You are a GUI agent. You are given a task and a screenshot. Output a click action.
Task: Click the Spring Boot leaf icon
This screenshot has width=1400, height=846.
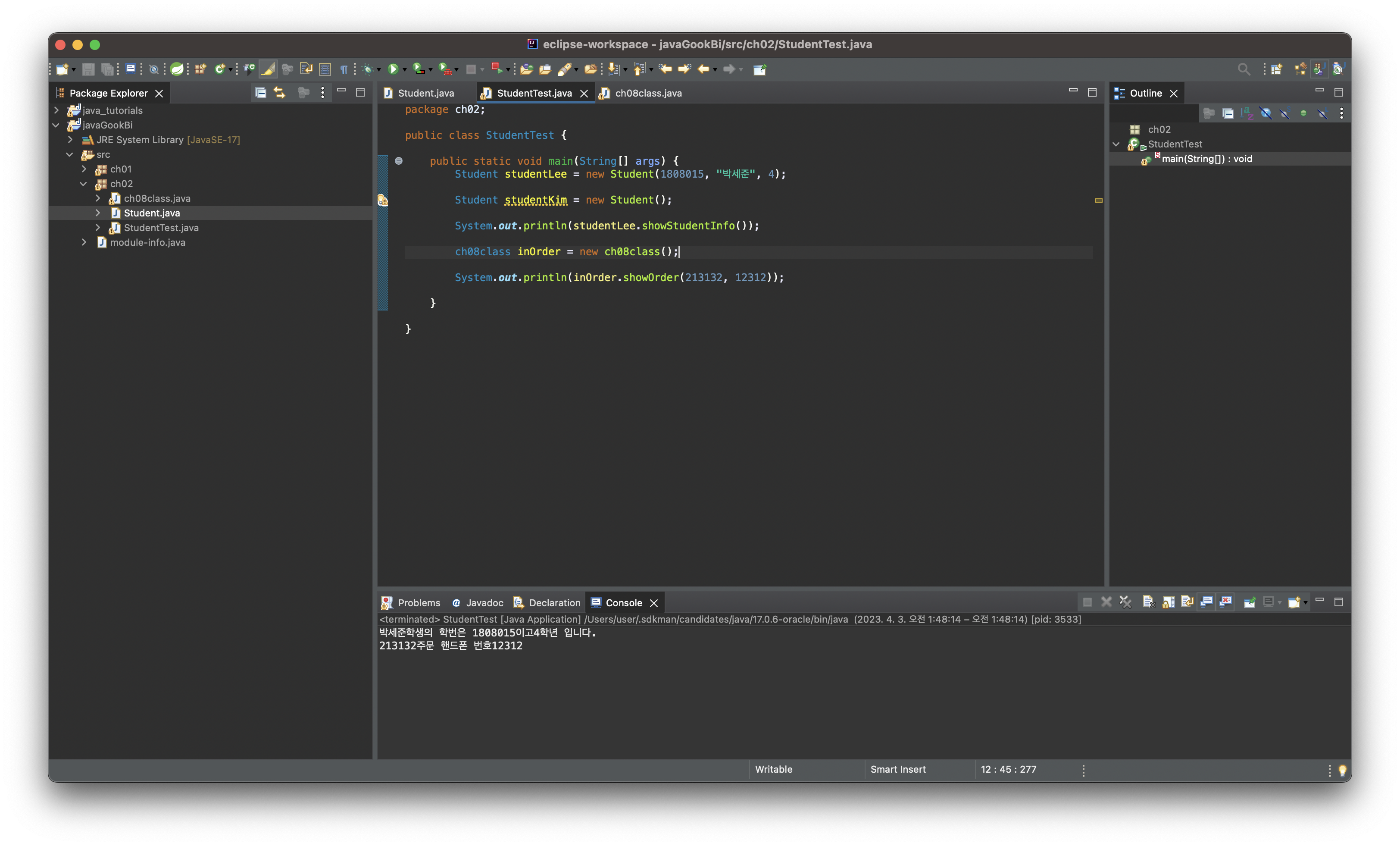point(177,69)
